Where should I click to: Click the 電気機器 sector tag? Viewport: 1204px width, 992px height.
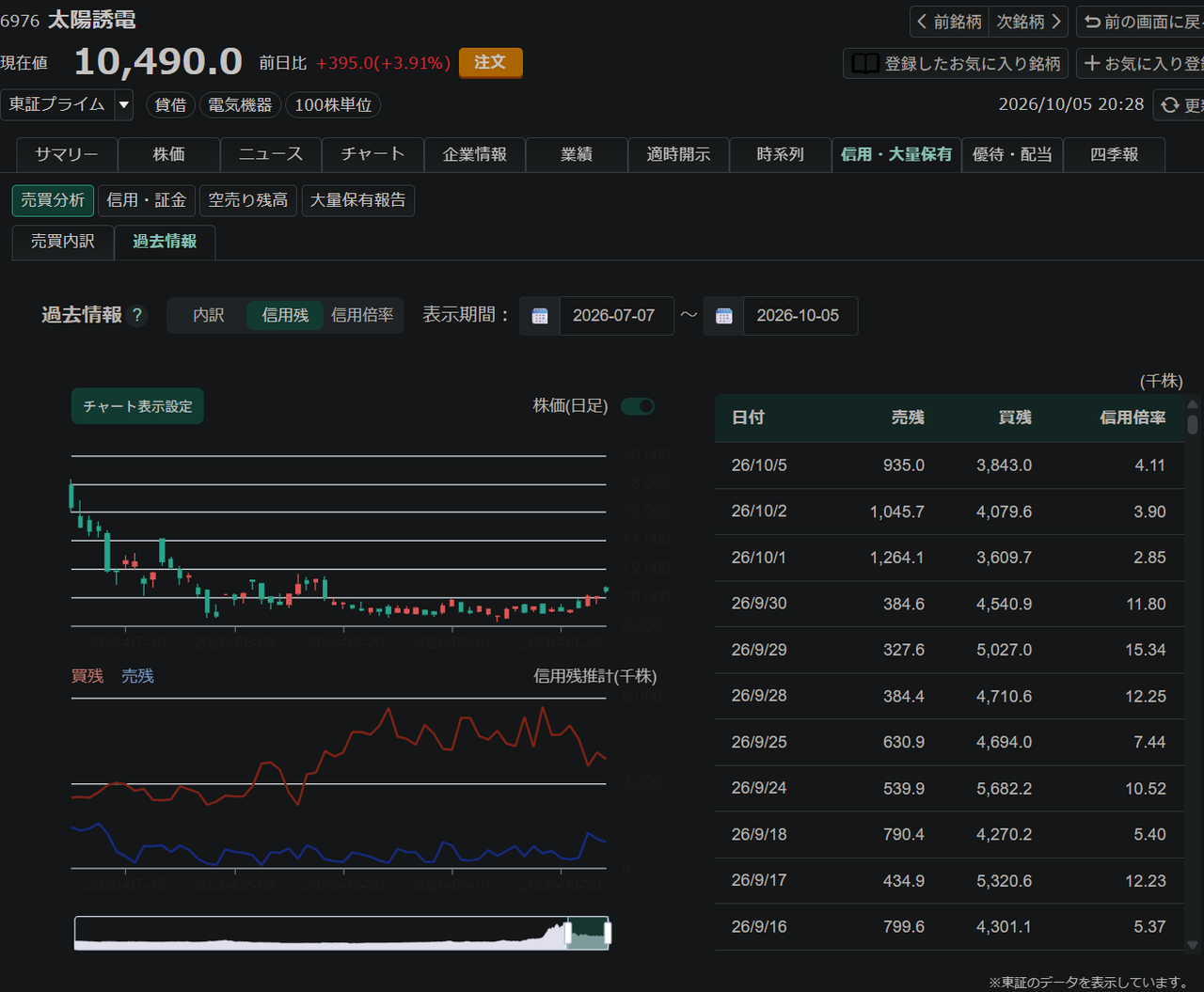click(x=240, y=105)
